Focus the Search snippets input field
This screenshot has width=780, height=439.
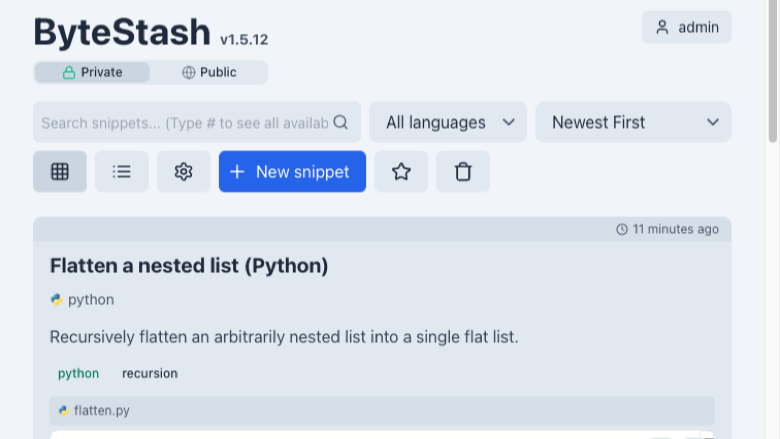tap(185, 123)
